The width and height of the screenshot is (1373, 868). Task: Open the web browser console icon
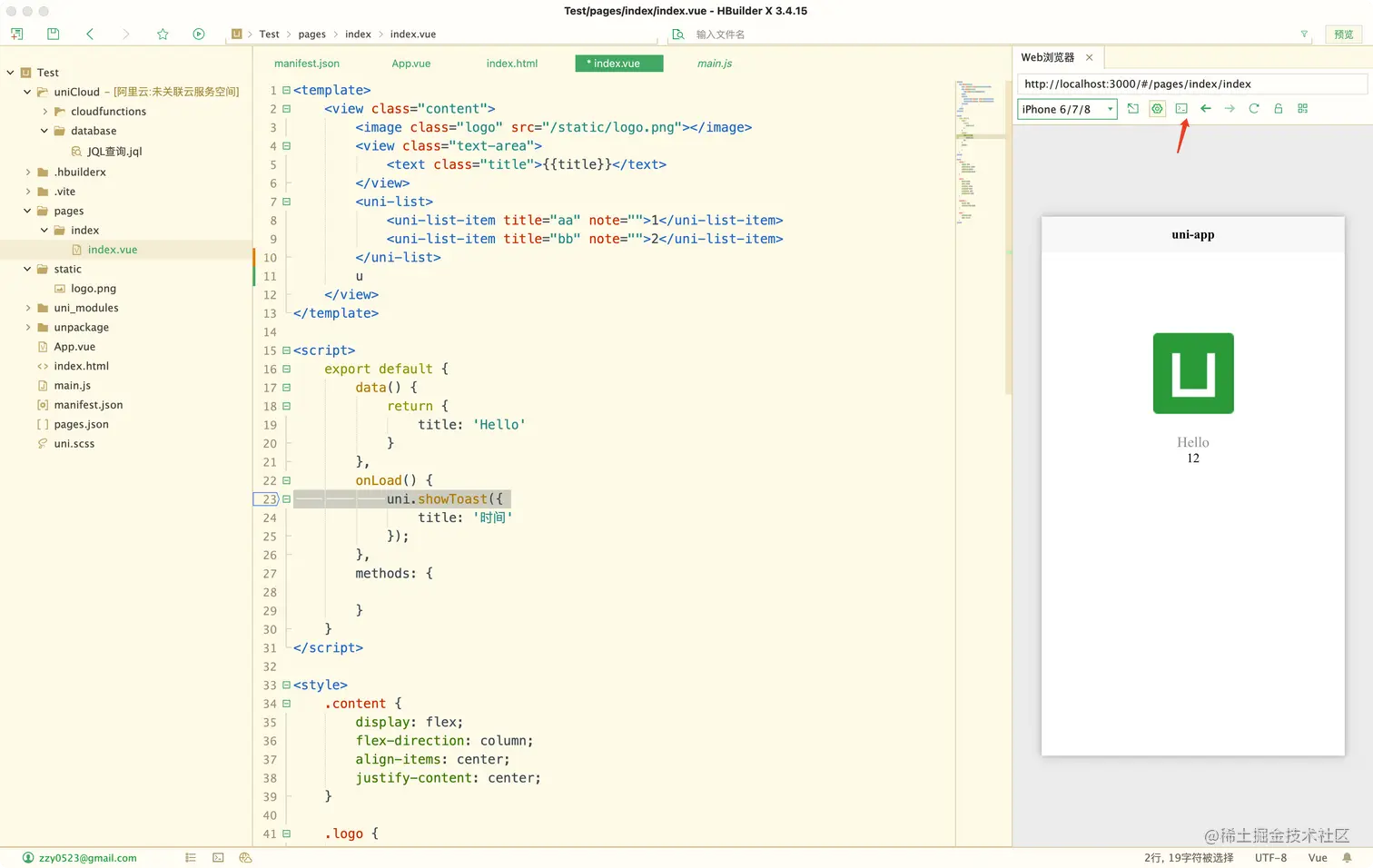[1181, 108]
